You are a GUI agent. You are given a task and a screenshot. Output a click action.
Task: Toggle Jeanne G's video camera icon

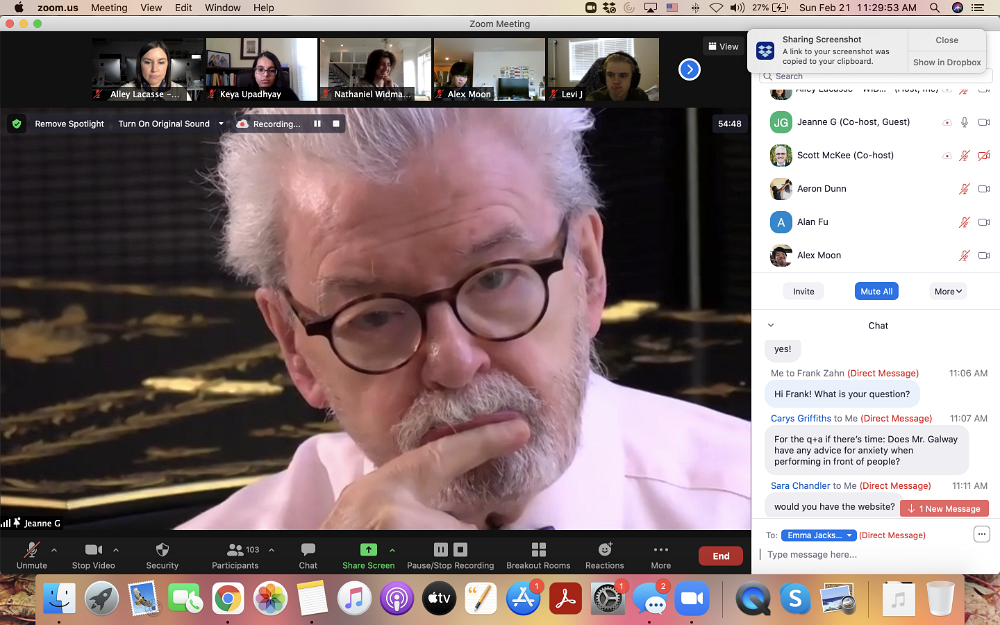point(984,122)
